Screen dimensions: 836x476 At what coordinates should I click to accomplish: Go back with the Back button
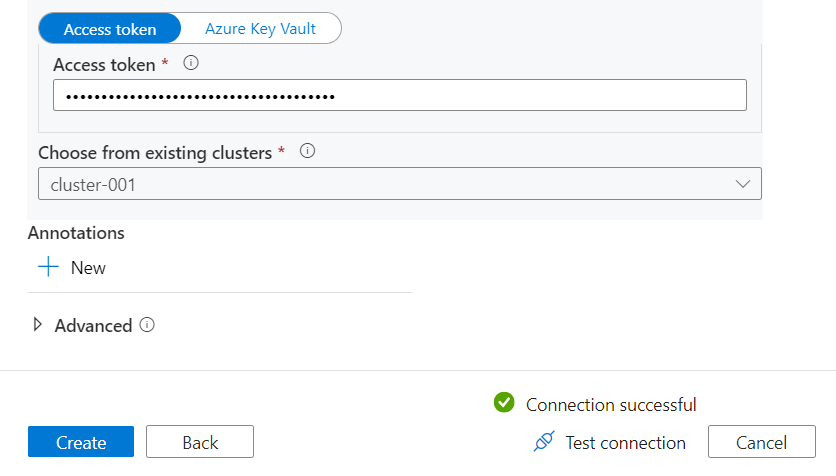pos(200,443)
